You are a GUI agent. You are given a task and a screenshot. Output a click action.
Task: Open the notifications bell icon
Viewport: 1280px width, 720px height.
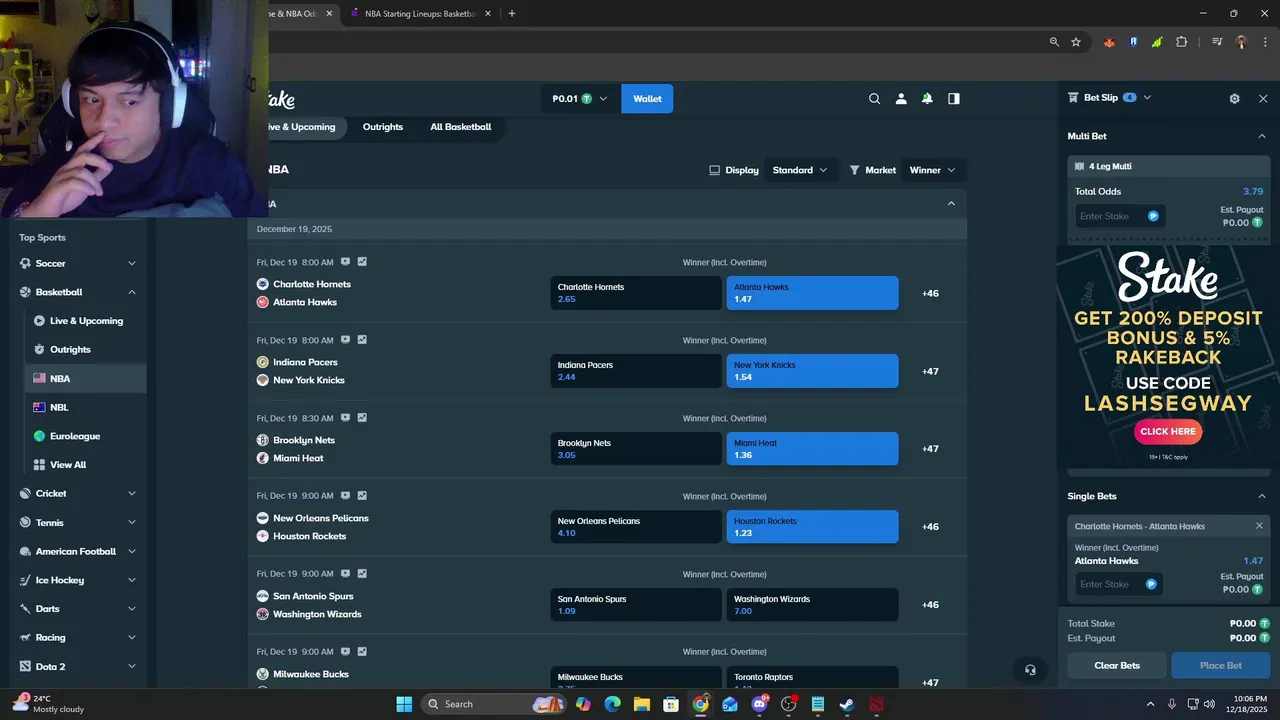click(x=927, y=99)
